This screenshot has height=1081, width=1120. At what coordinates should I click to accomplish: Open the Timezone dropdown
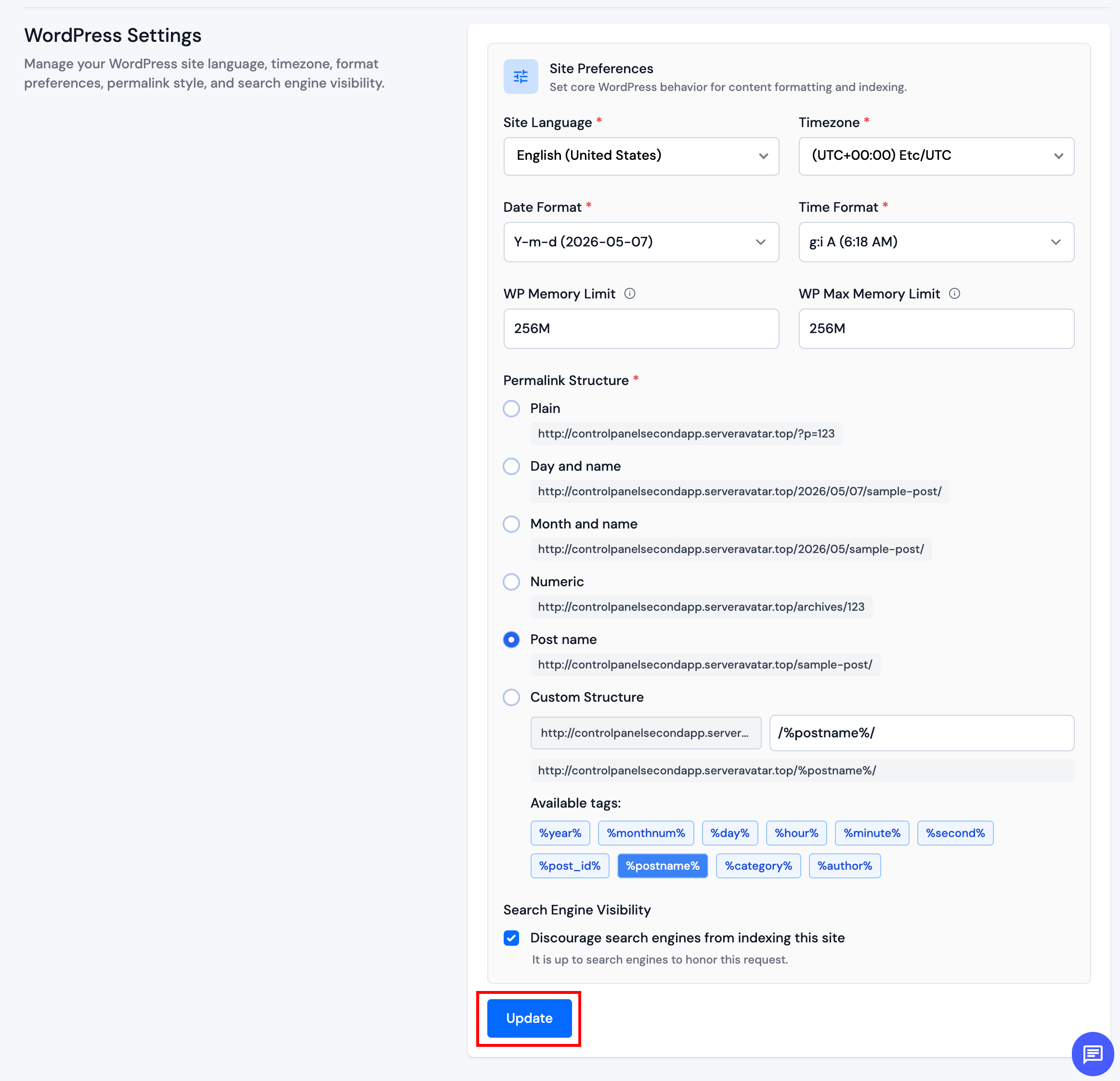[936, 156]
